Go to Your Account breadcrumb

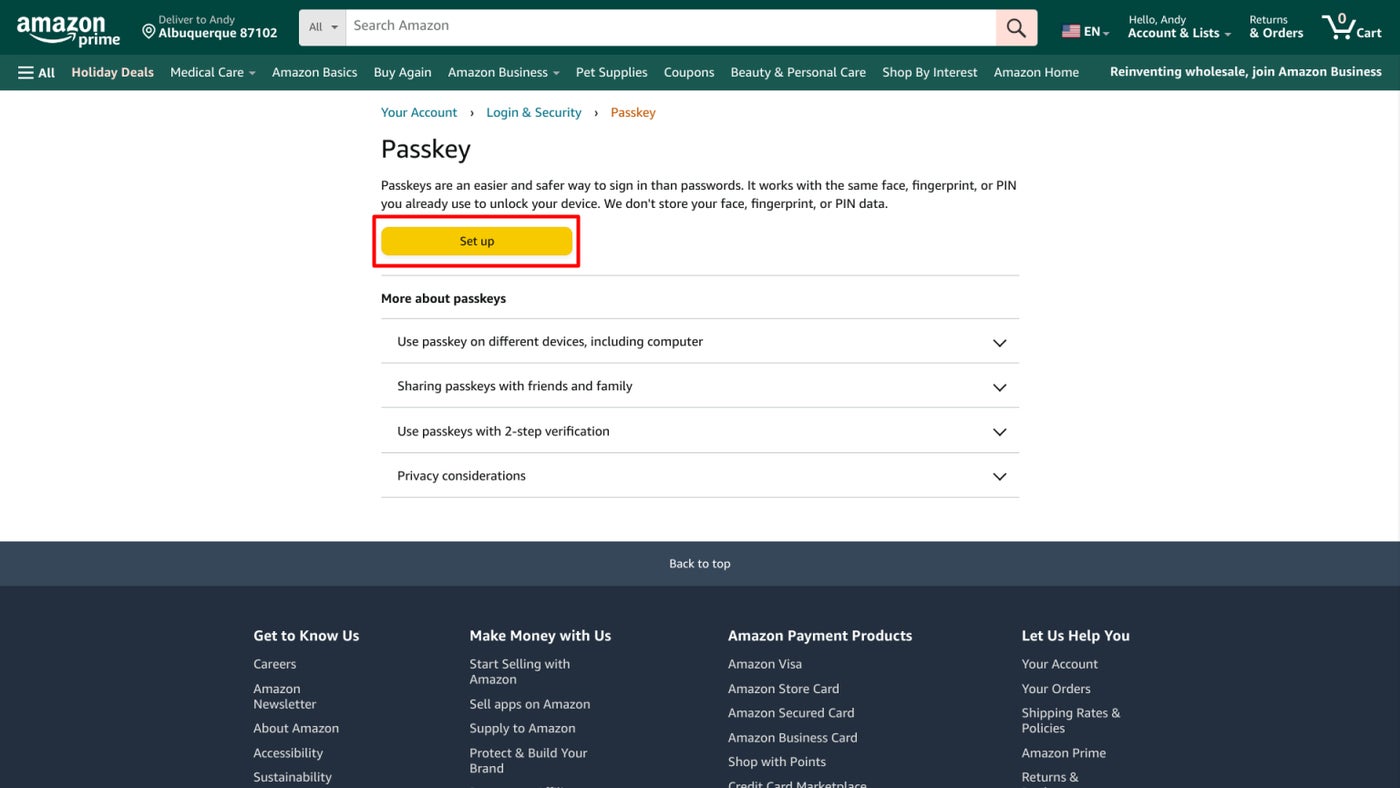click(x=419, y=112)
